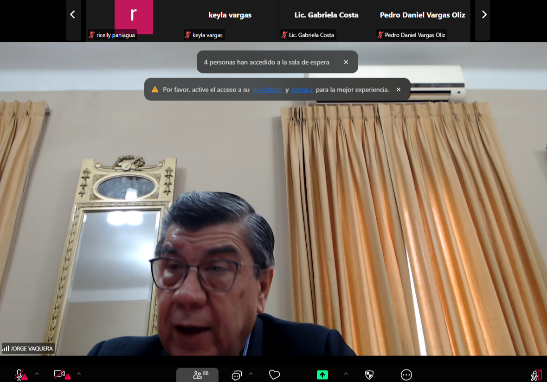The width and height of the screenshot is (547, 382).
Task: Click the Leave meeting icon
Action: pyautogui.click(x=536, y=375)
